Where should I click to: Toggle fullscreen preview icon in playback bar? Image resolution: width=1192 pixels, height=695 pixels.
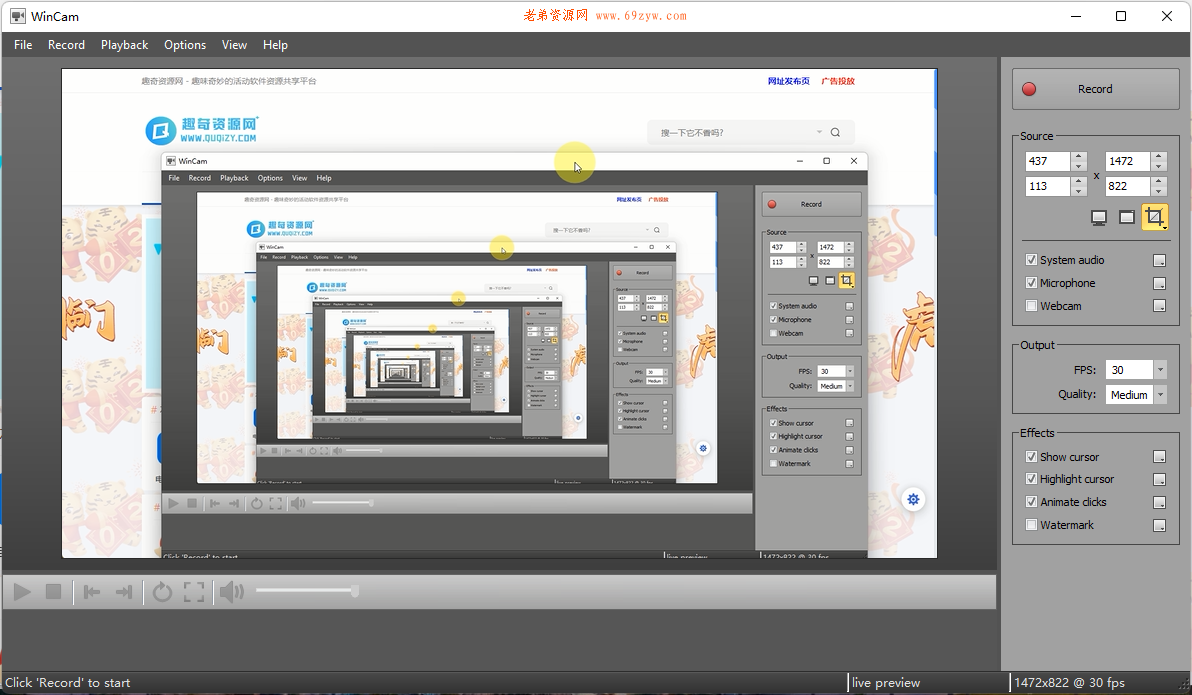coord(194,592)
